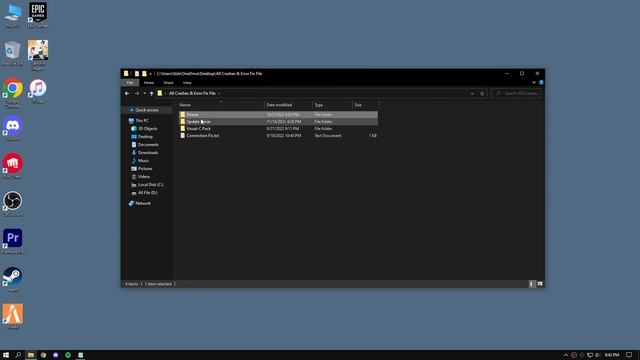Launch Steam from the desktop

pos(13,279)
